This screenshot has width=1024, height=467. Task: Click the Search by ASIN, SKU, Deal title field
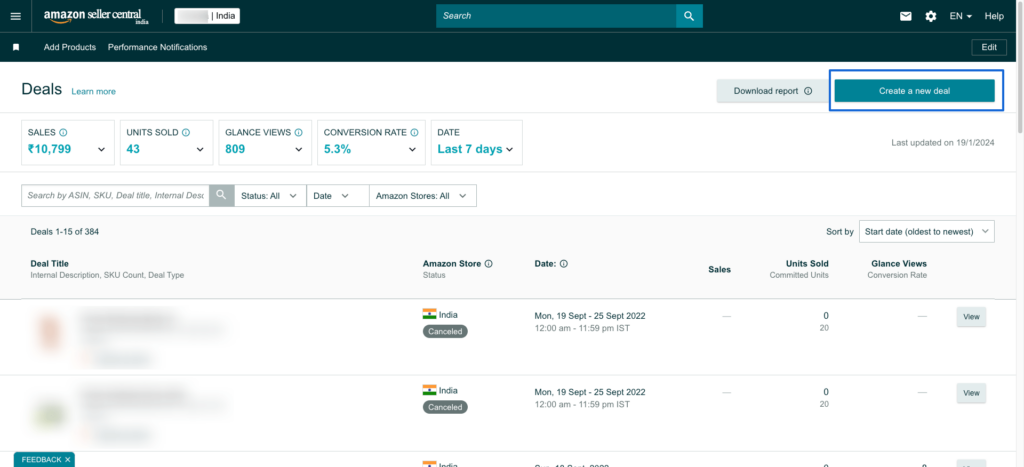click(116, 195)
